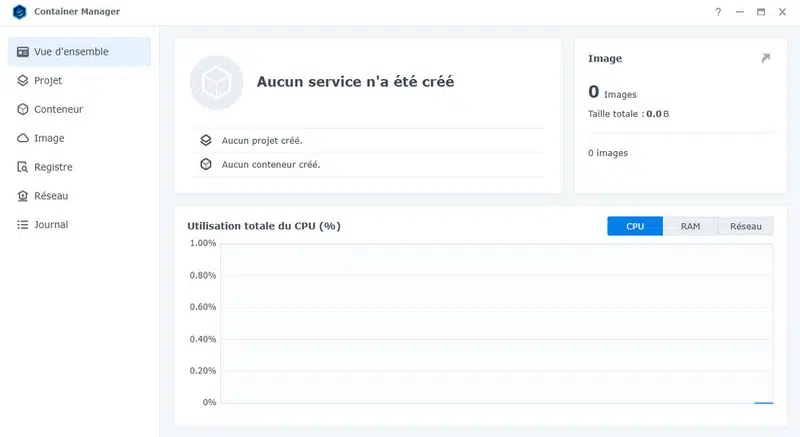Viewport: 800px width, 437px height.
Task: Click the Container Manager logo icon
Action: click(x=19, y=12)
